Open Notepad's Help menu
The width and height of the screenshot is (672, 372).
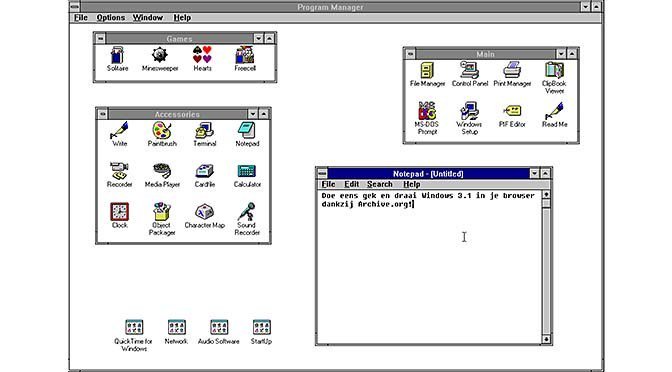click(411, 184)
